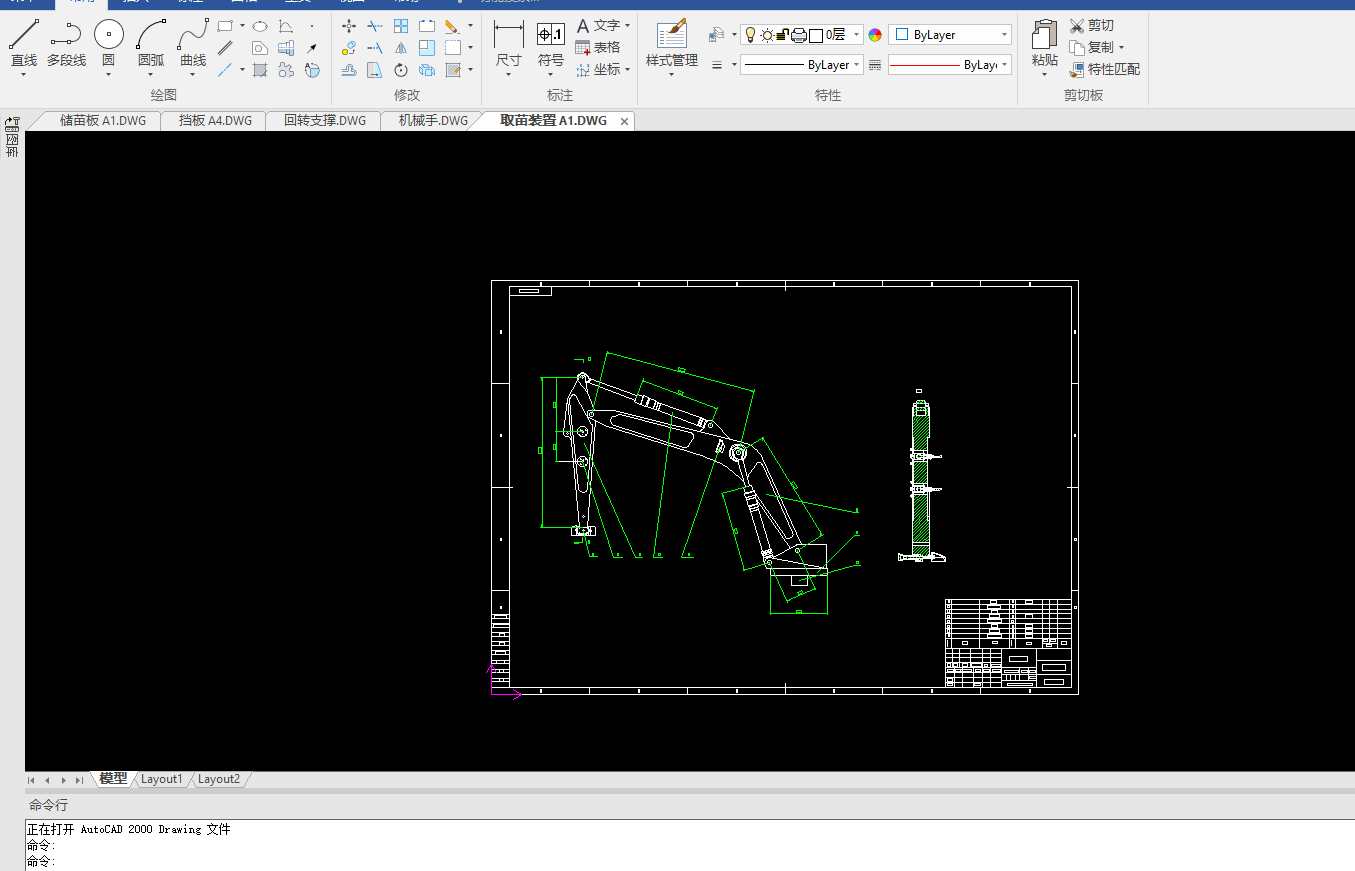Screen dimensions: 1355x871
Task: Activate the rotate tool
Action: click(401, 70)
